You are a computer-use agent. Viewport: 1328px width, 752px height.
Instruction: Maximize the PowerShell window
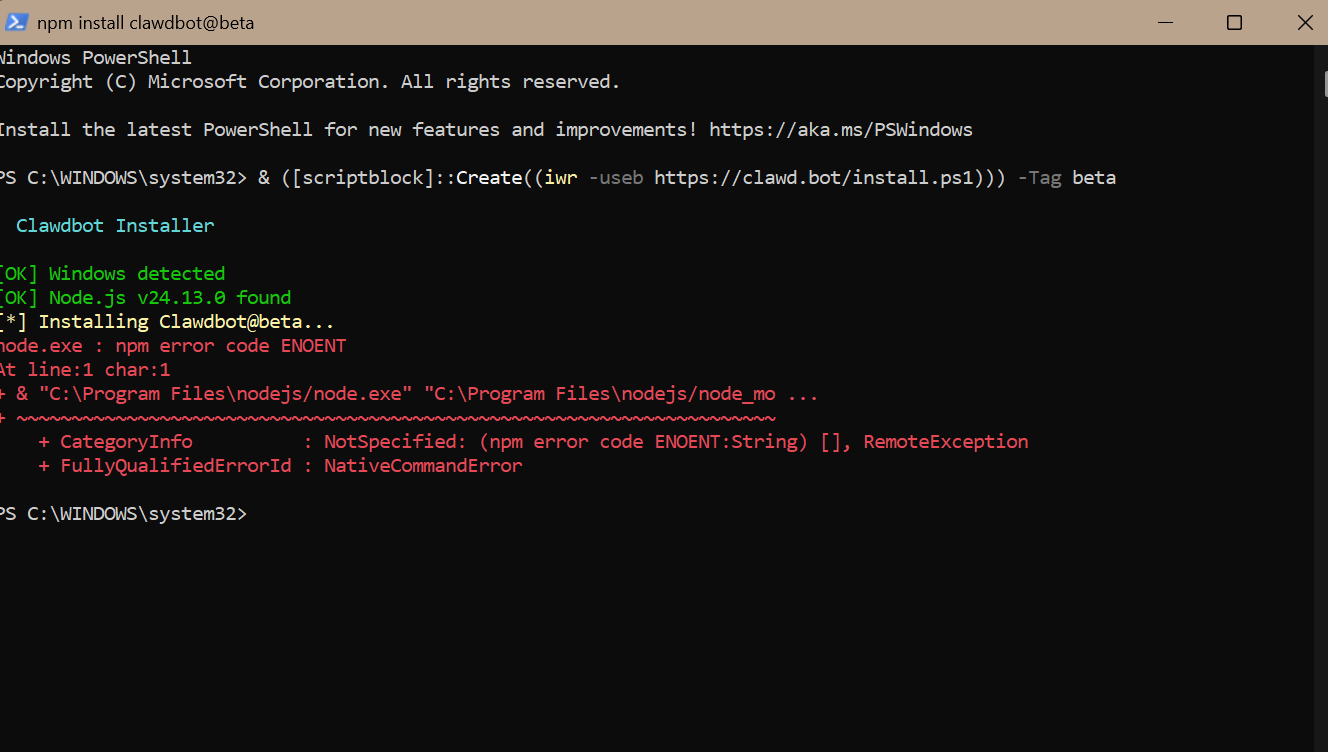[x=1234, y=22]
